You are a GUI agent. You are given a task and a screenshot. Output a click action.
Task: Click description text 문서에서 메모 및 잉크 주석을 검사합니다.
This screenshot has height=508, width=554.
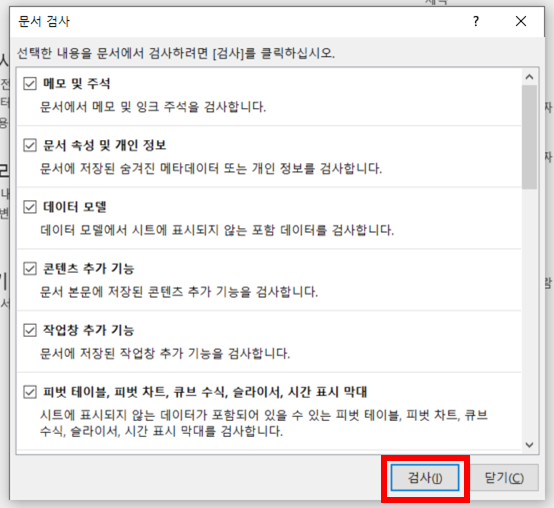pyautogui.click(x=153, y=107)
